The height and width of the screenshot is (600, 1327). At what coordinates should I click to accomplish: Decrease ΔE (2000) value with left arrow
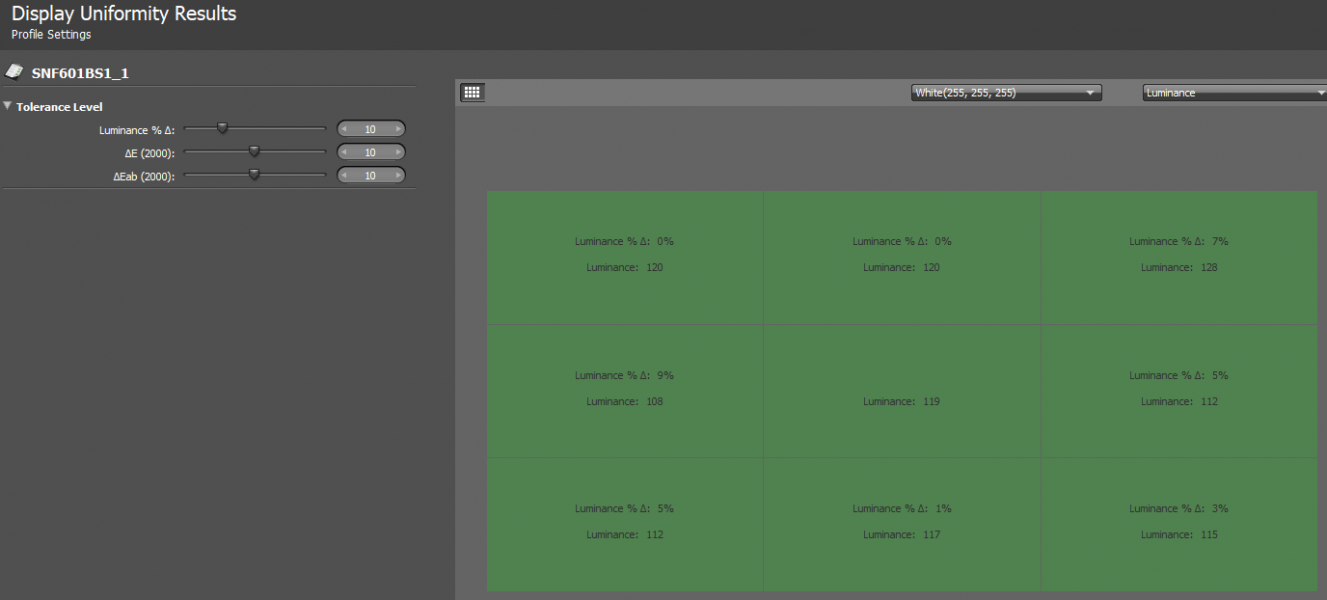pos(345,153)
